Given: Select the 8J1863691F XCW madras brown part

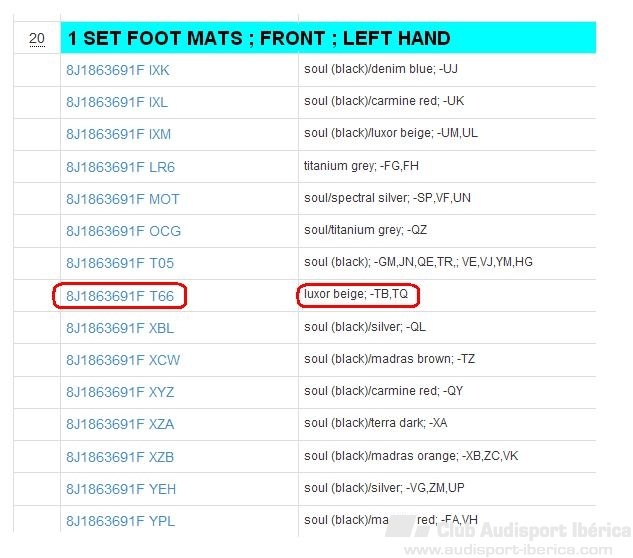Looking at the screenshot, I should pos(123,360).
